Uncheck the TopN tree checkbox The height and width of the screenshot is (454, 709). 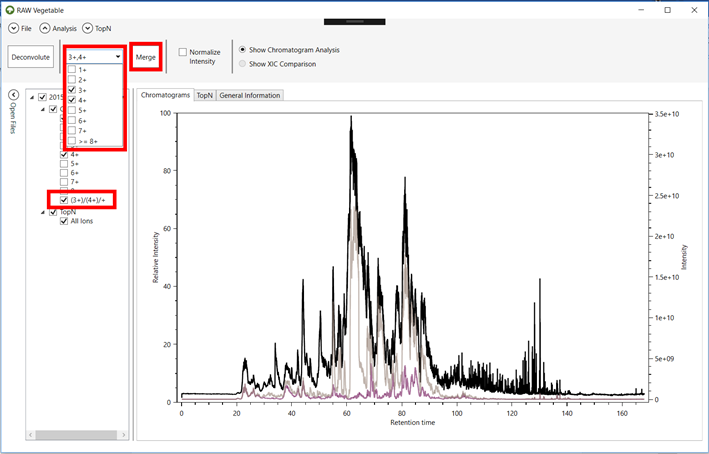click(53, 212)
